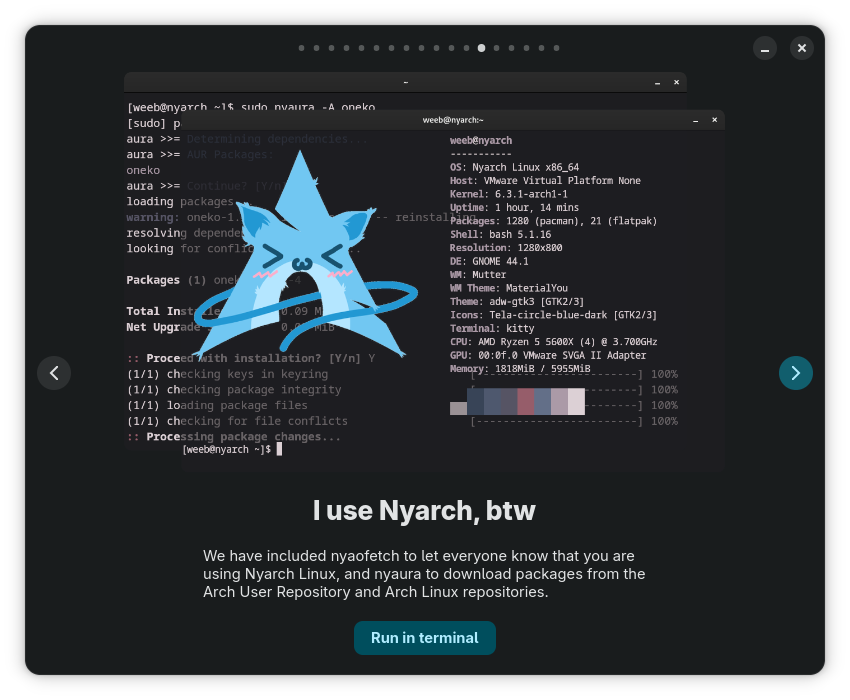Viewport: 850px width, 700px height.
Task: Close the Nyarch tour window
Action: pos(802,48)
